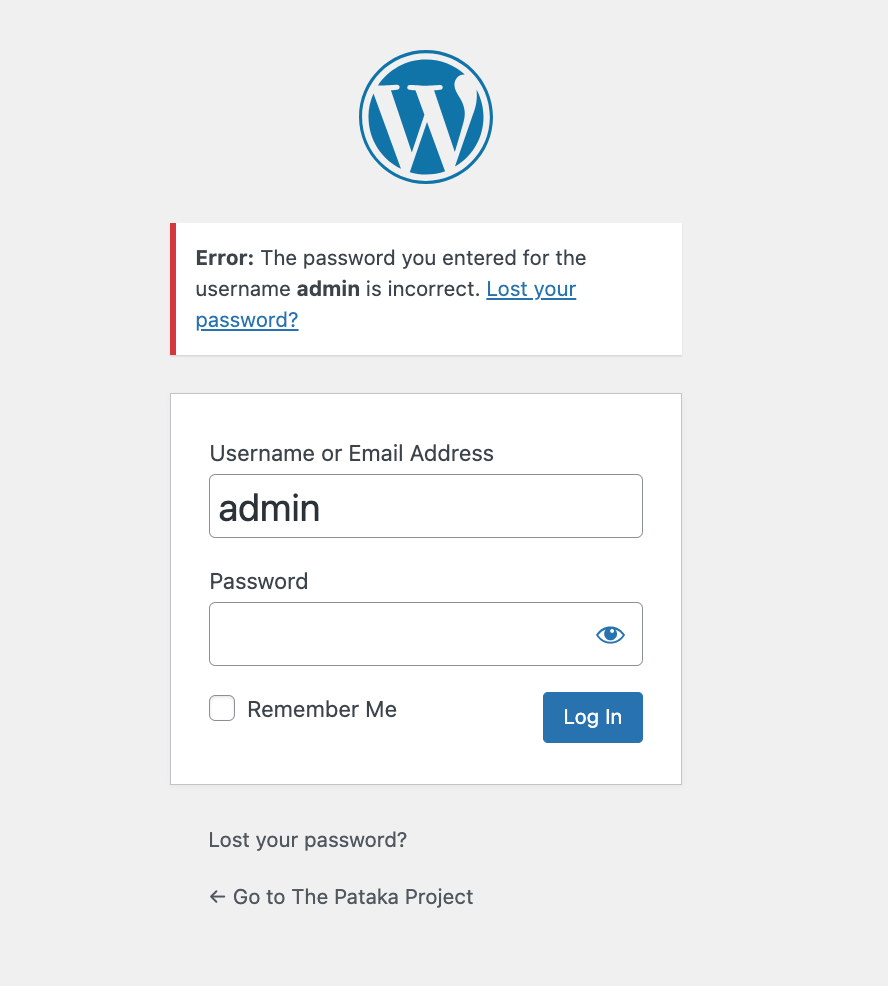888x986 pixels.
Task: Click the WordPress logo
Action: click(x=426, y=117)
